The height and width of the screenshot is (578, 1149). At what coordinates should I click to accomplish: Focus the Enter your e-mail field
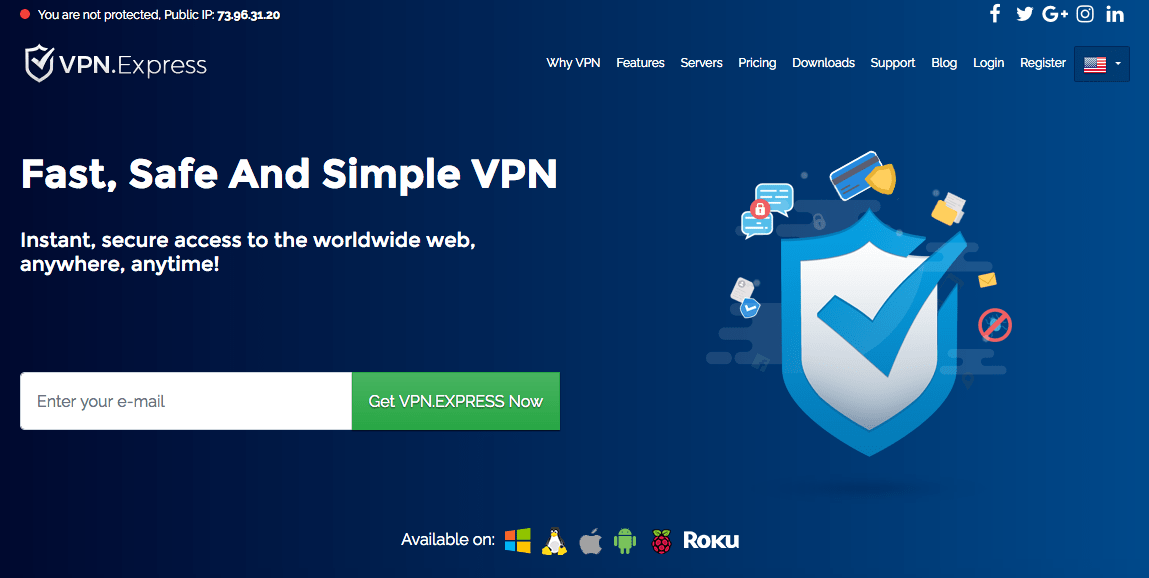(186, 401)
